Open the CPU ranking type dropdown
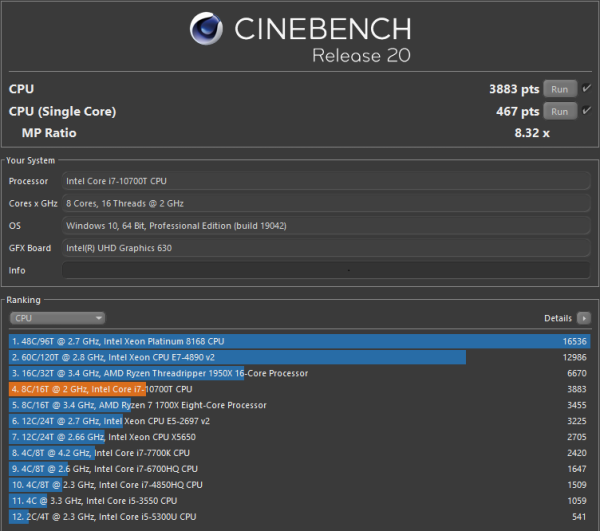Screen dimensions: 600x531 point(57,318)
